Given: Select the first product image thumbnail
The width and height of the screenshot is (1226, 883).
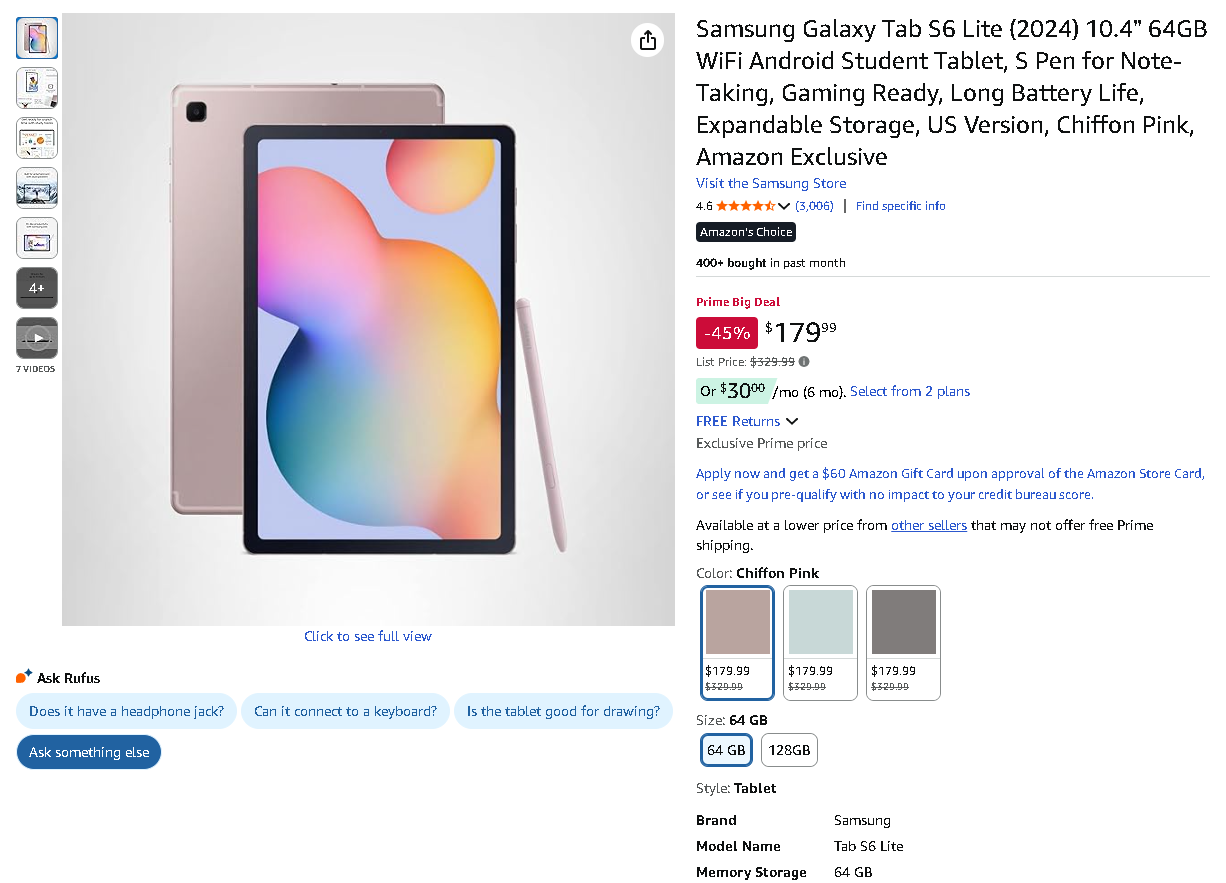Looking at the screenshot, I should click(36, 38).
